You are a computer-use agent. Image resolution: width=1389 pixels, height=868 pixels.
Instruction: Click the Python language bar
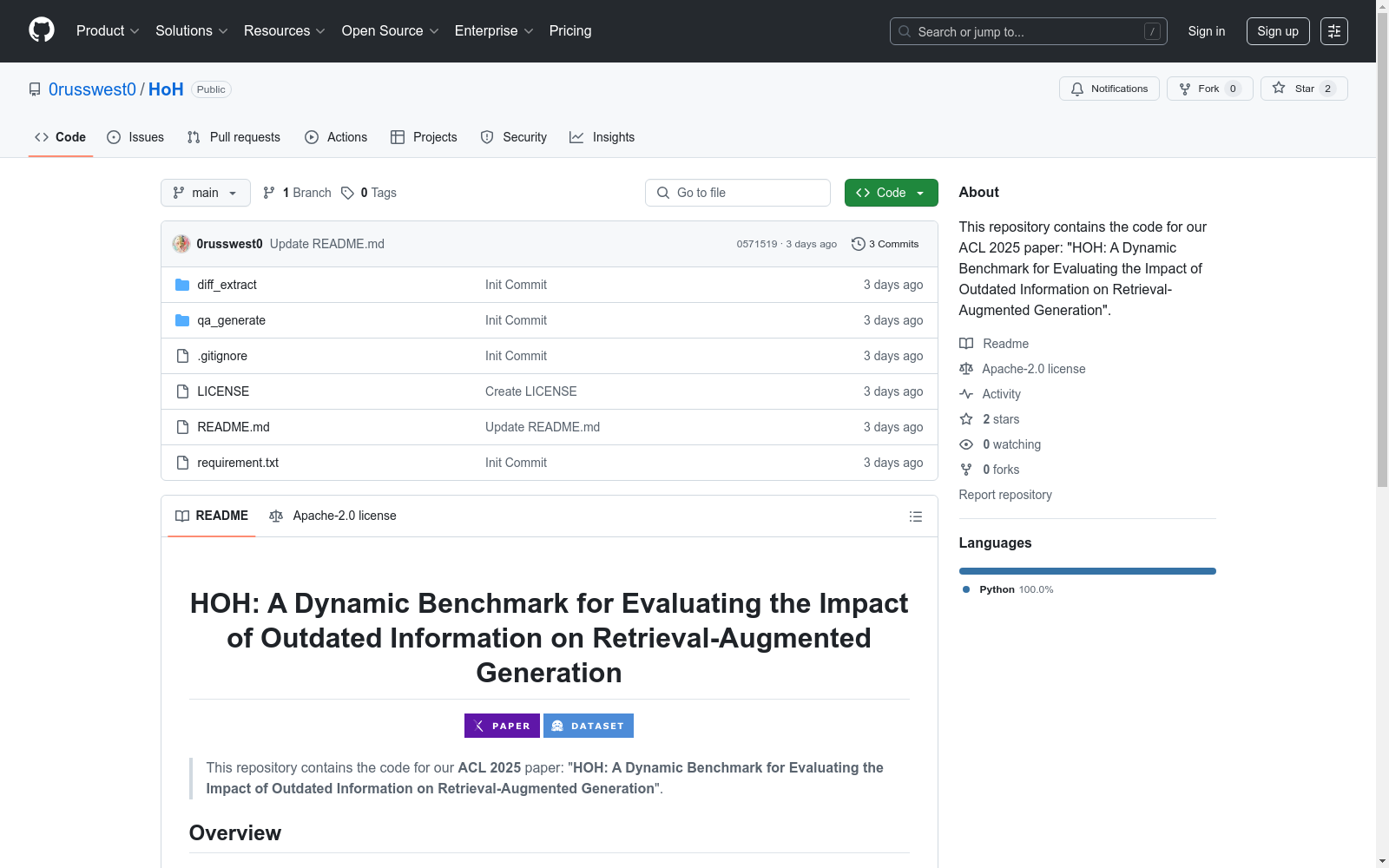[1088, 571]
